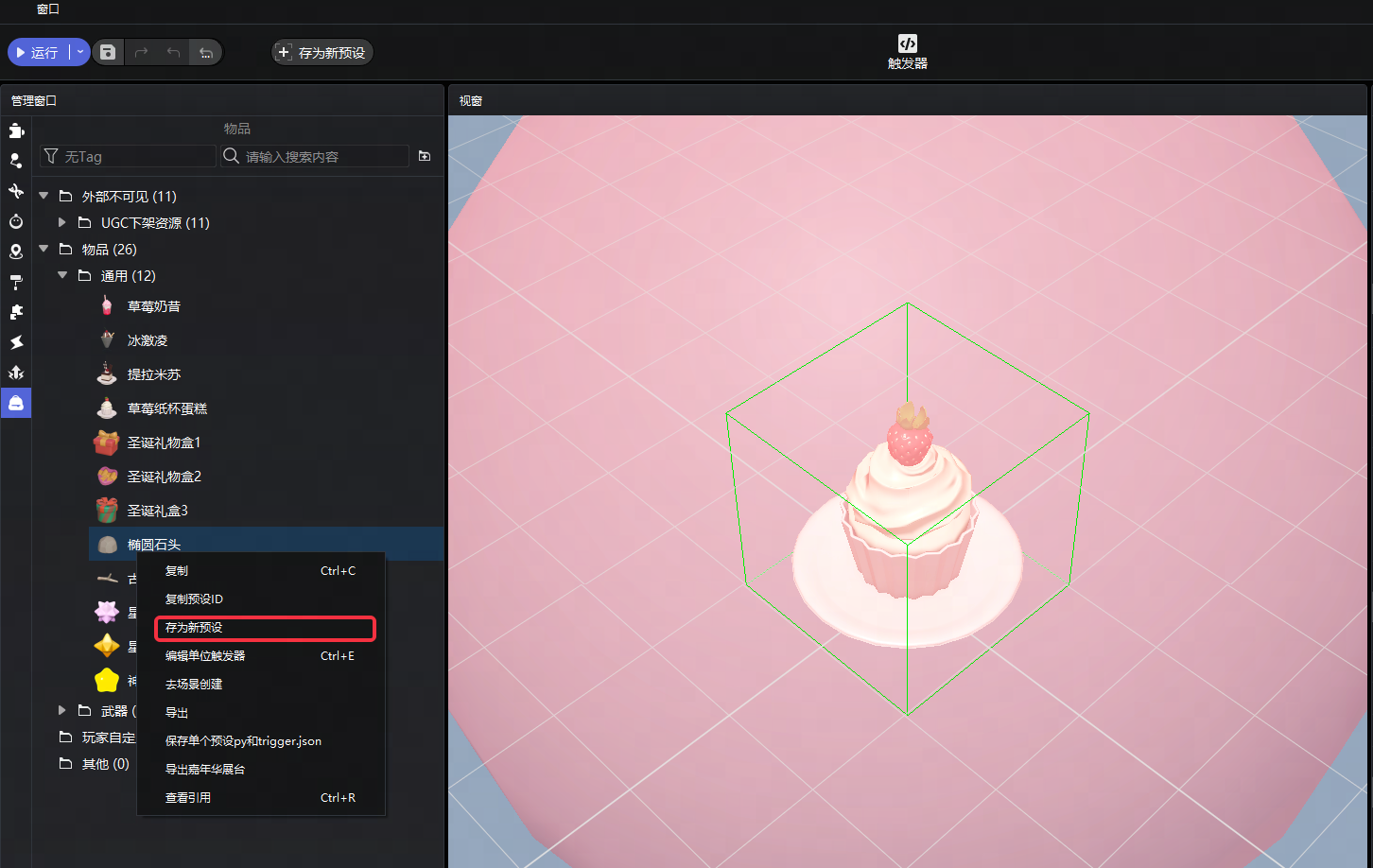Click the 请输入搜索内容 search field

[x=315, y=156]
